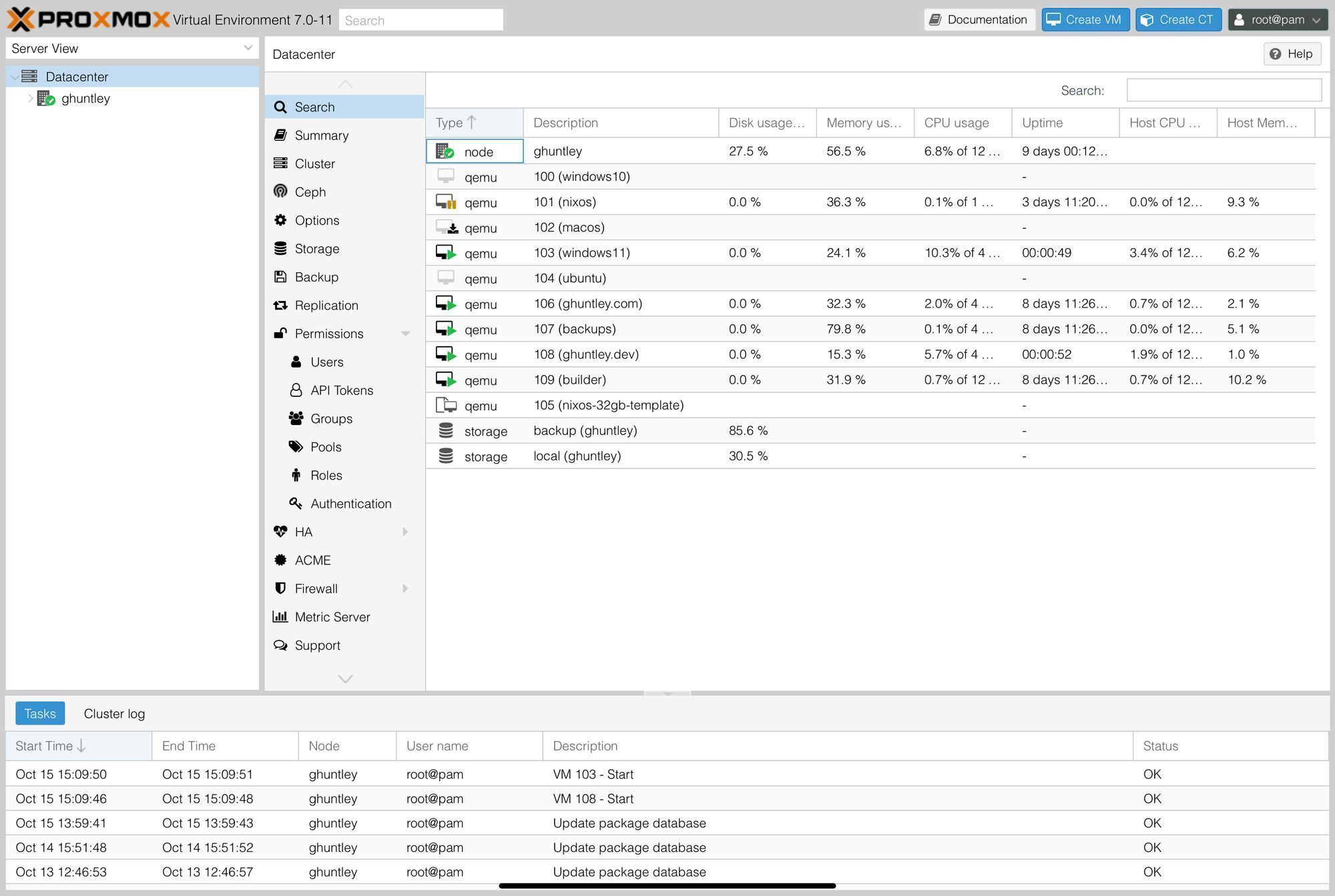This screenshot has height=896, width=1335.
Task: Click the ACME certificate icon
Action: pyautogui.click(x=280, y=560)
